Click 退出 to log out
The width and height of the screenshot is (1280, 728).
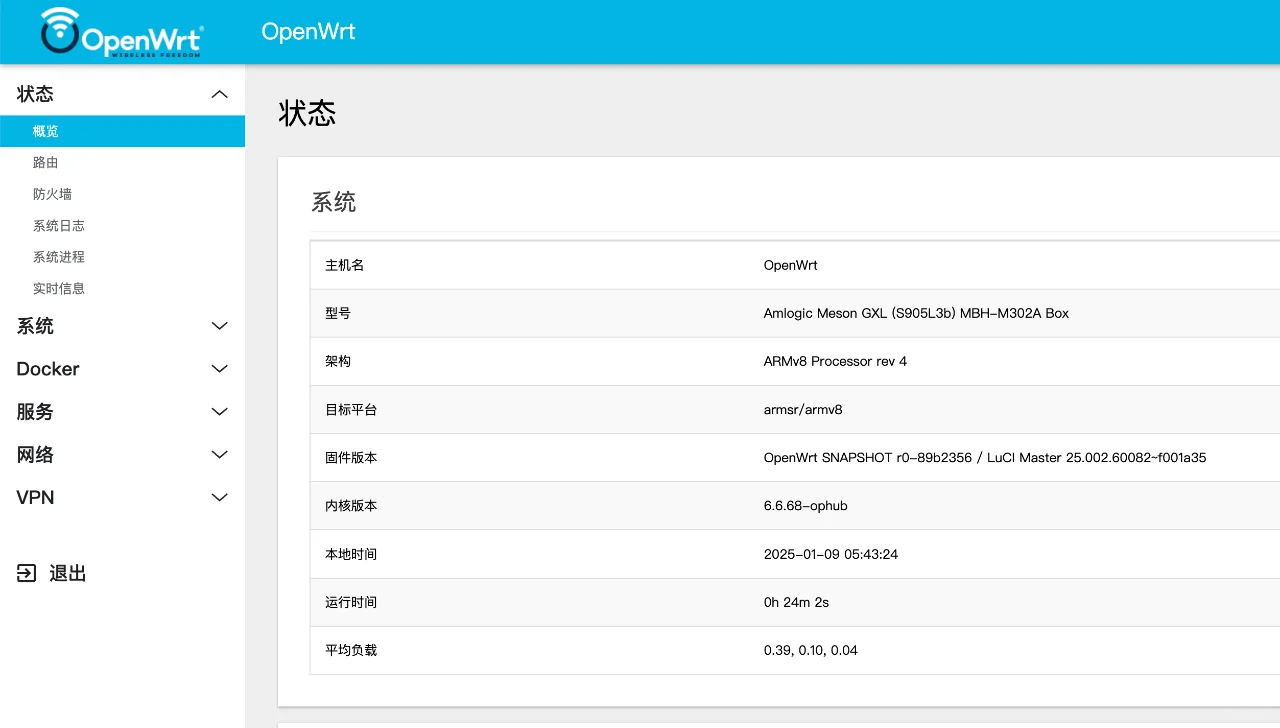pyautogui.click(x=66, y=572)
